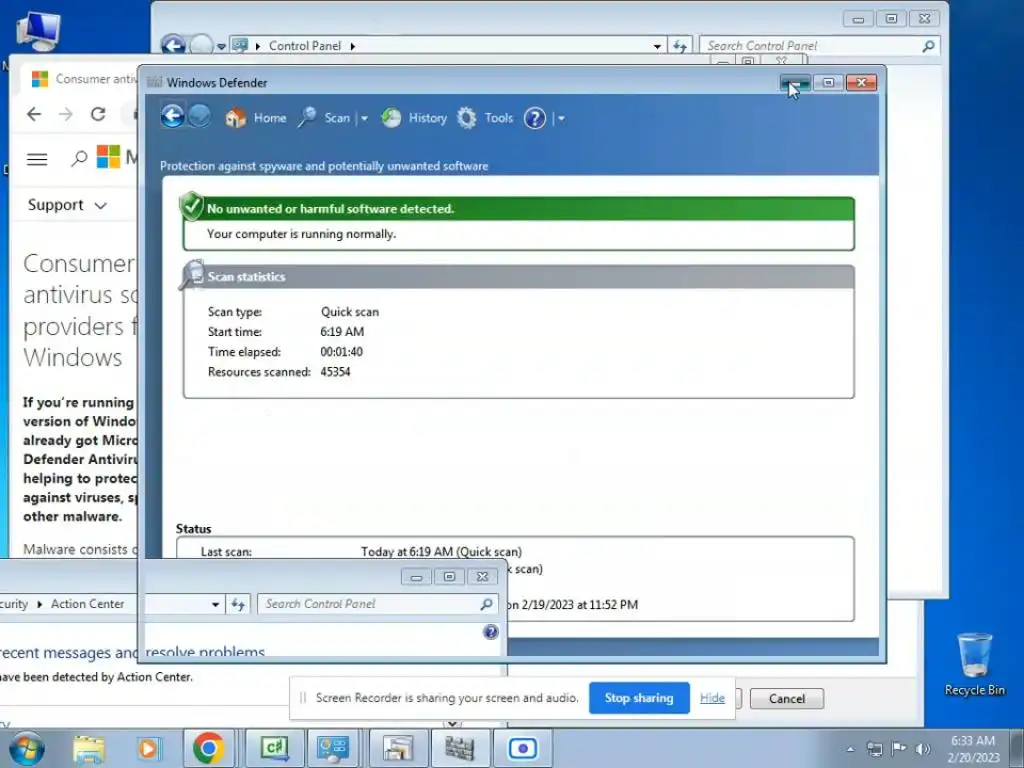
Task: Open screen recorder app in taskbar
Action: coord(522,748)
